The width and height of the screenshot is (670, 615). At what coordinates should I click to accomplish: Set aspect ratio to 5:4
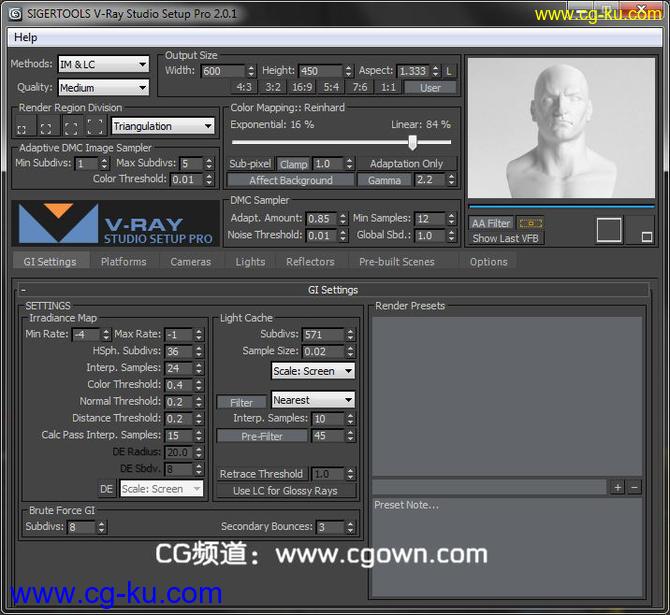[x=331, y=88]
